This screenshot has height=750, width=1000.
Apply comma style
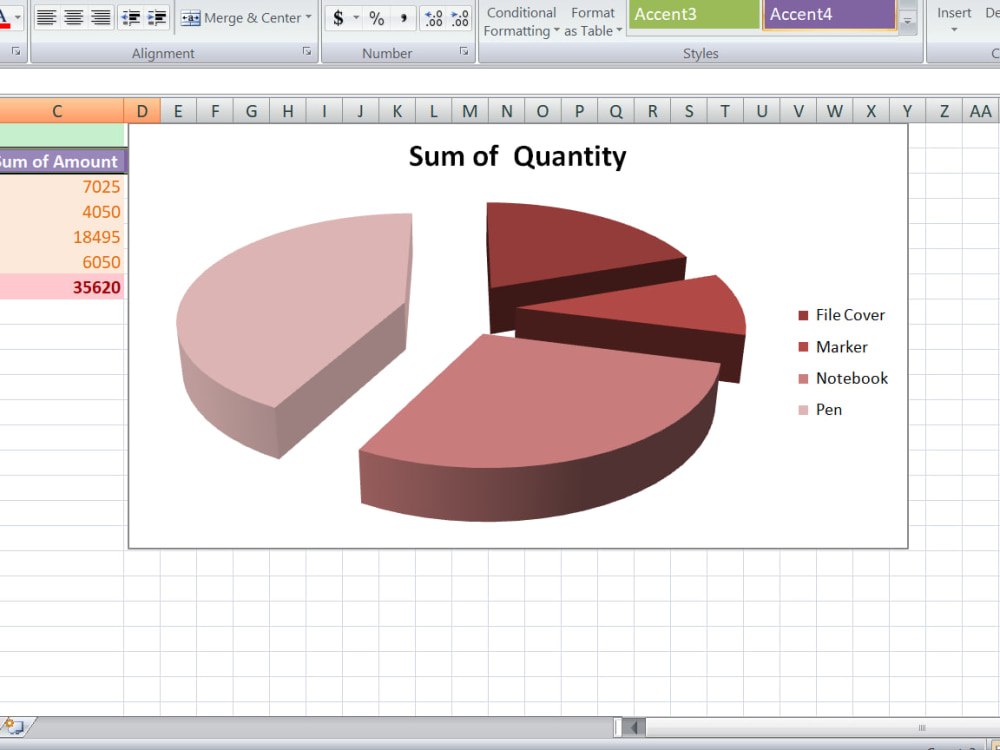point(403,18)
